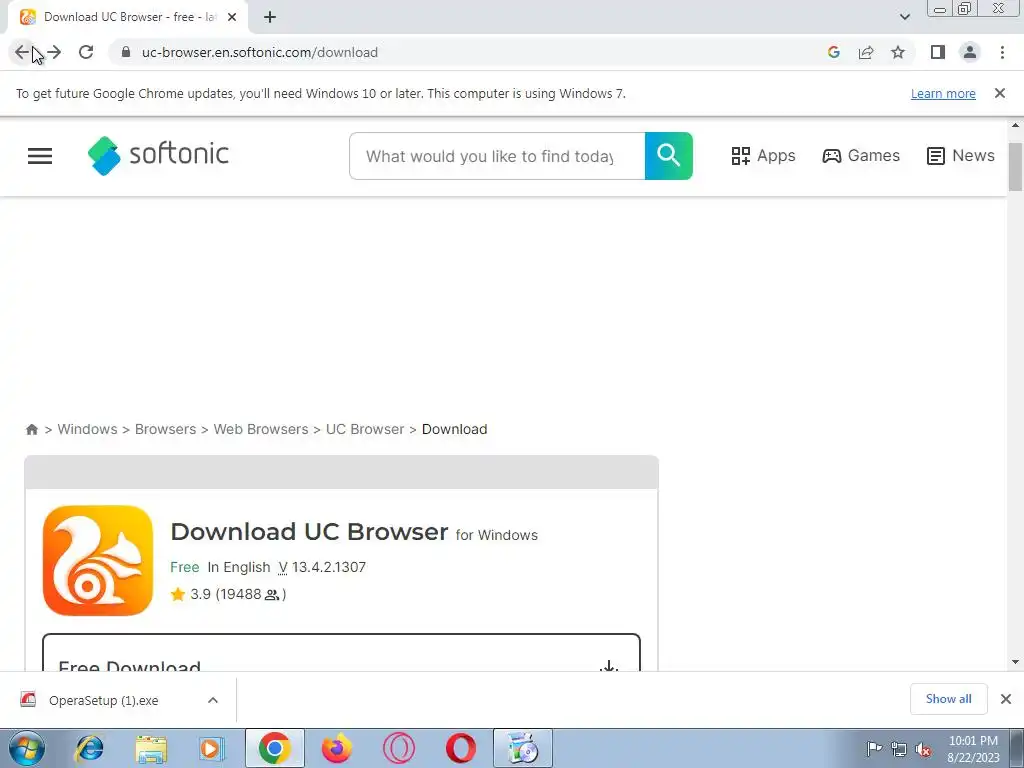Close the Download UC Browser tab

232,17
